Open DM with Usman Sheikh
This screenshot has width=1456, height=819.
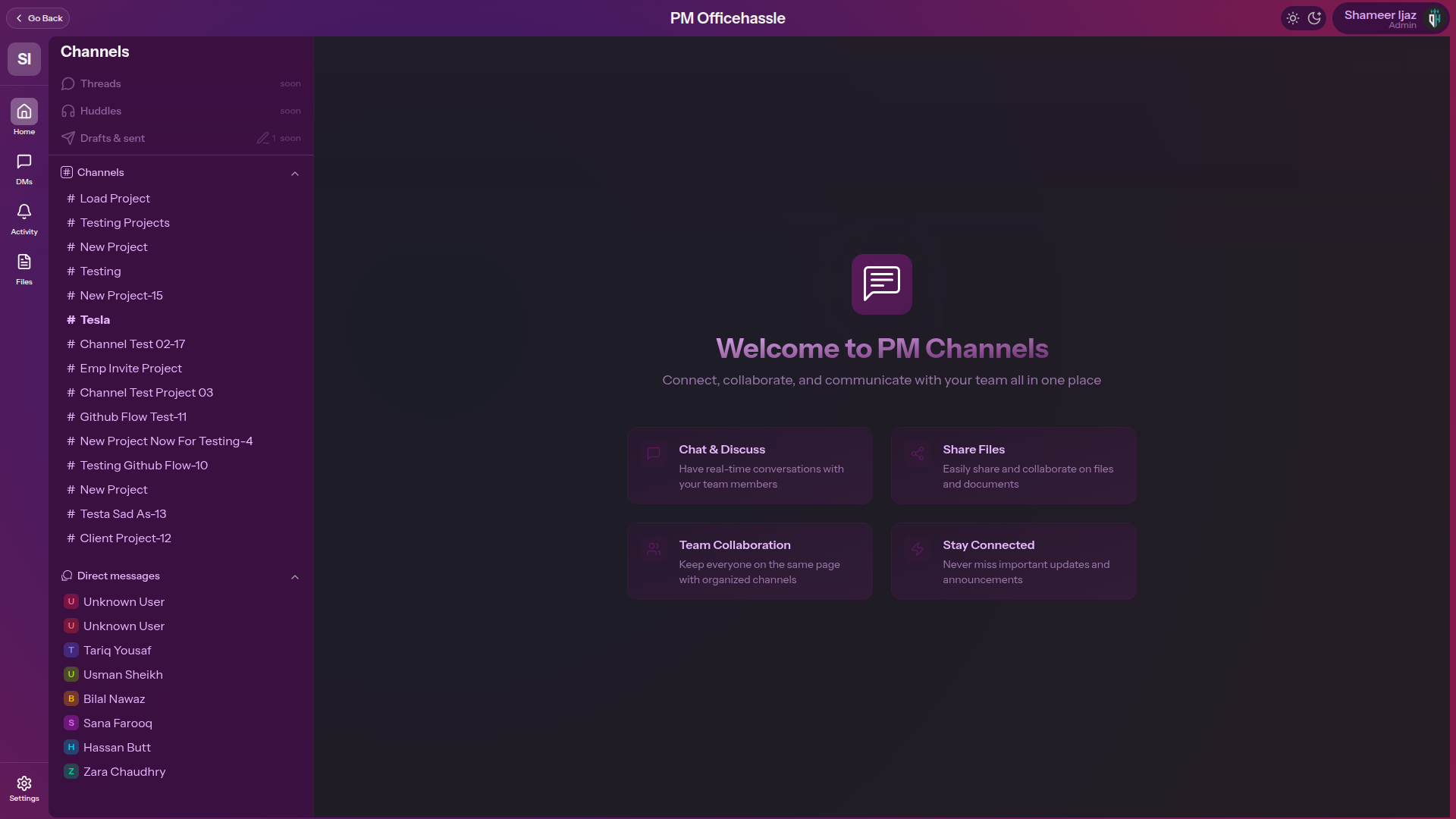tap(180, 675)
